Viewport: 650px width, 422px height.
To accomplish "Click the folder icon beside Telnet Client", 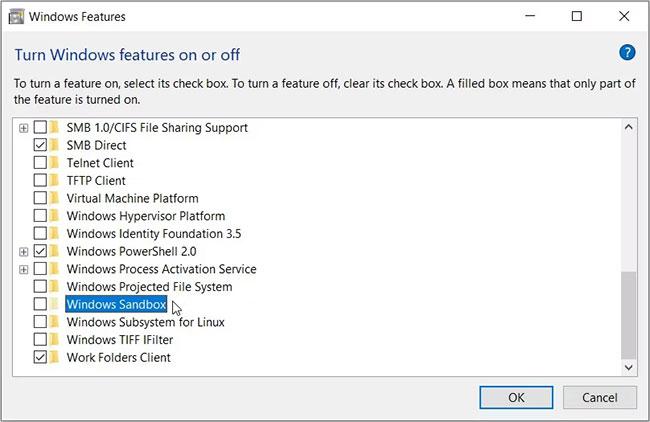I will click(x=56, y=163).
